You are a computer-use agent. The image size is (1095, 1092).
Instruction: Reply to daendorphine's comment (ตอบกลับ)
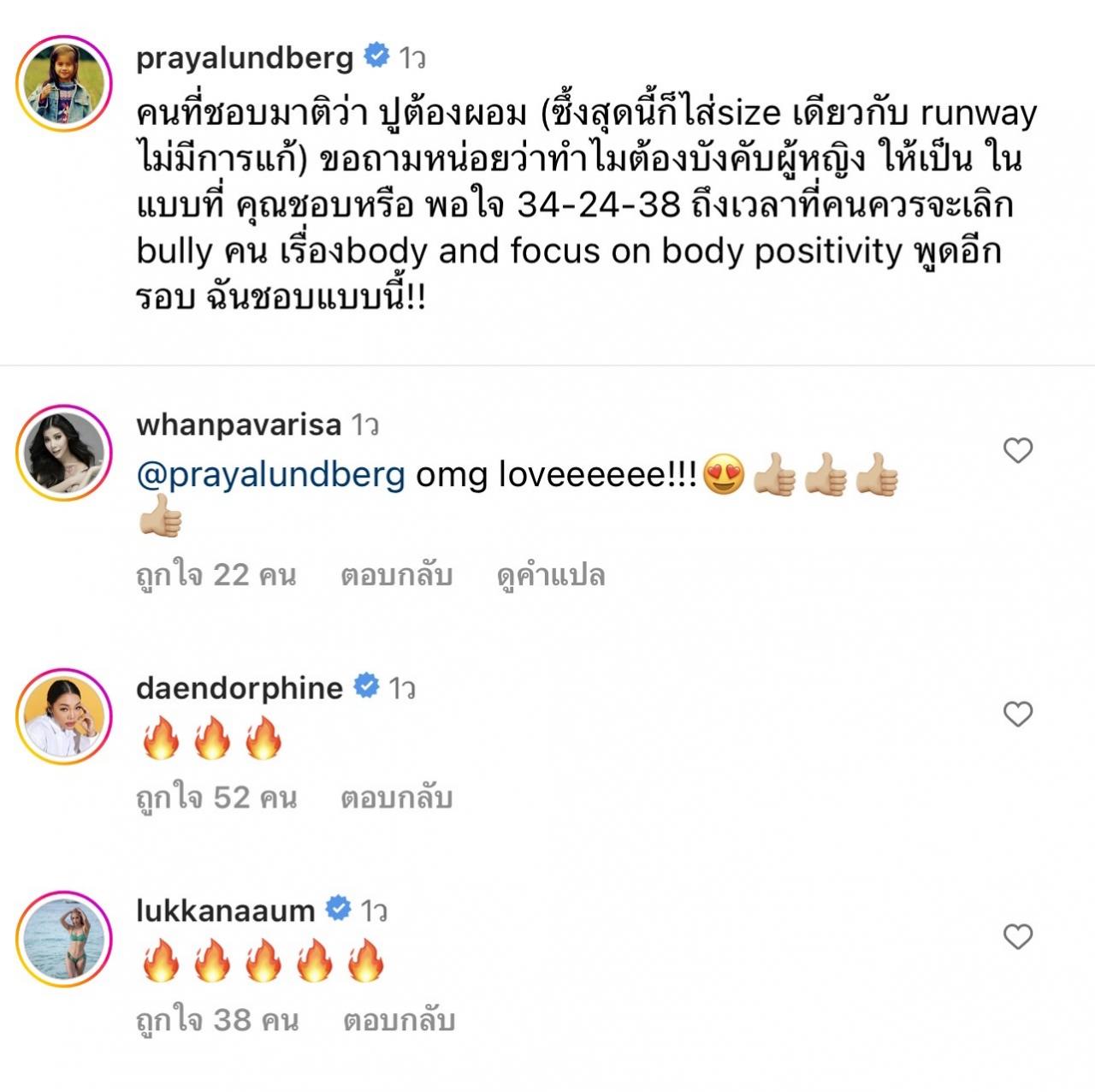coord(396,798)
